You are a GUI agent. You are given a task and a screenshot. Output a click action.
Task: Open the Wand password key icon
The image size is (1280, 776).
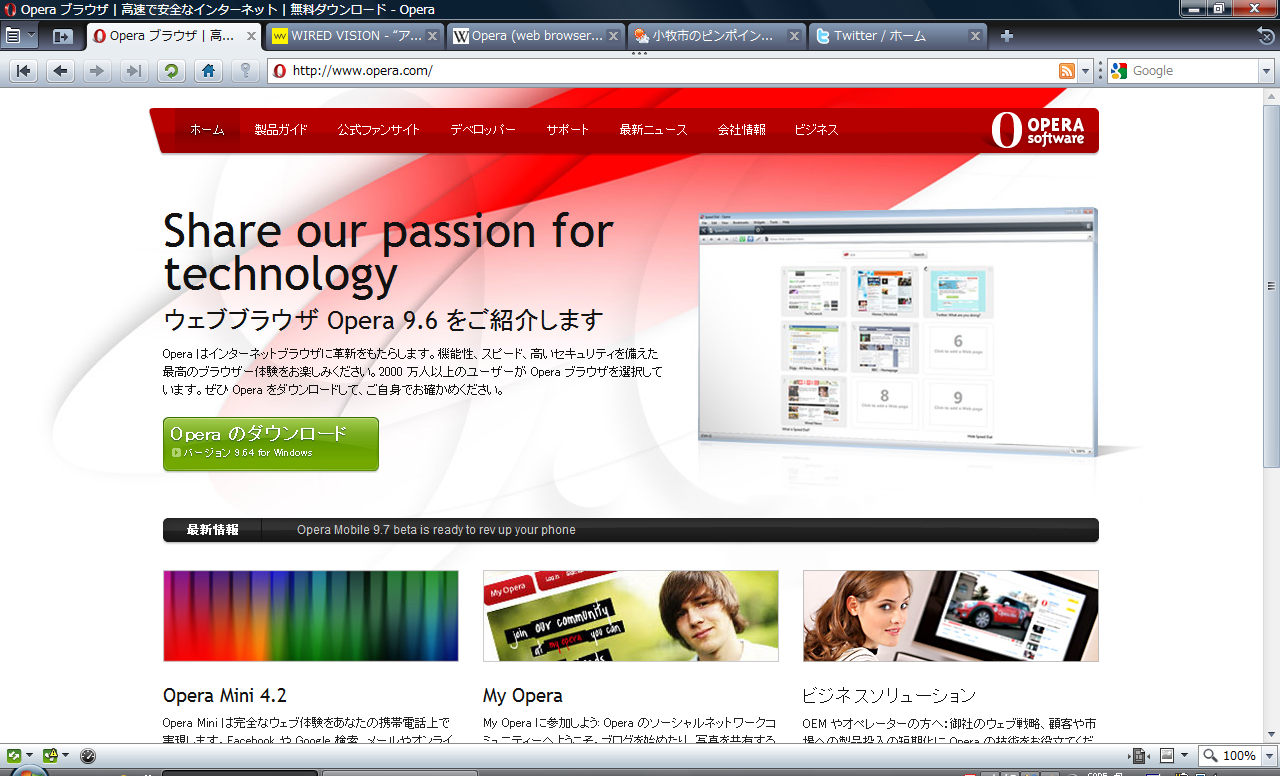[x=244, y=71]
